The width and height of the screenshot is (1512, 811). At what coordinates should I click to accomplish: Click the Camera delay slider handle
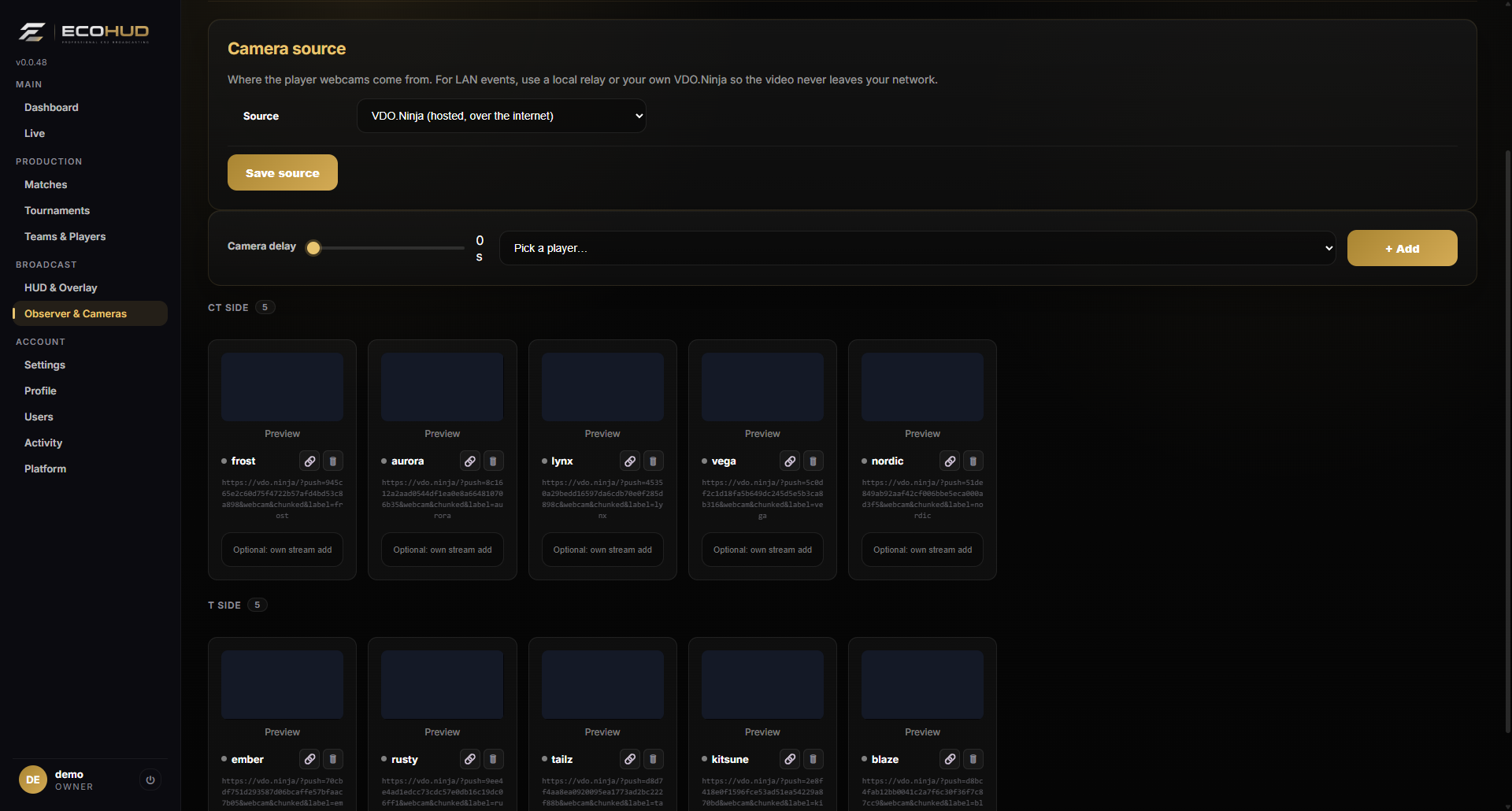pos(313,248)
